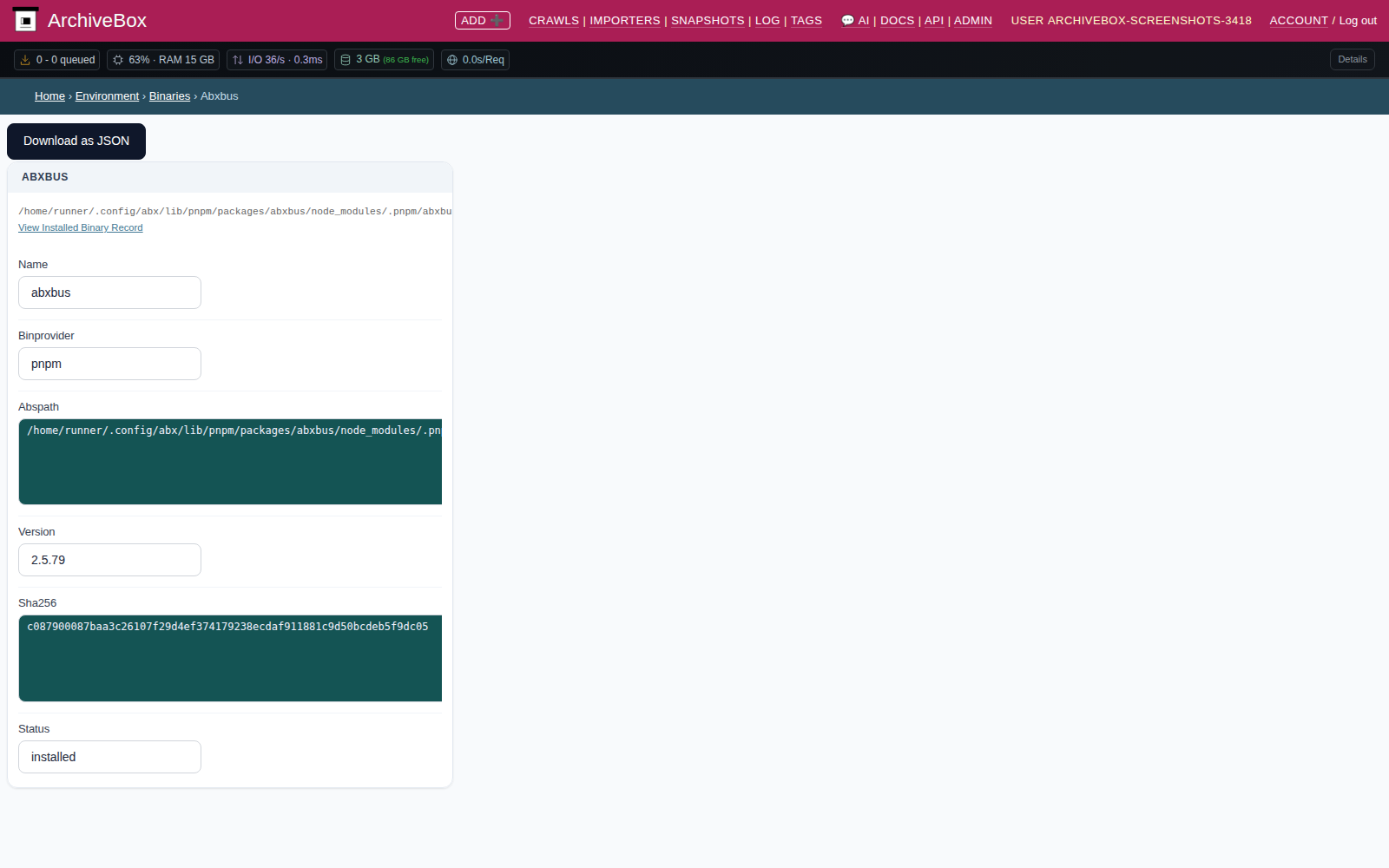1389x868 pixels.
Task: Go to the IMPORTERS page
Action: (x=625, y=20)
